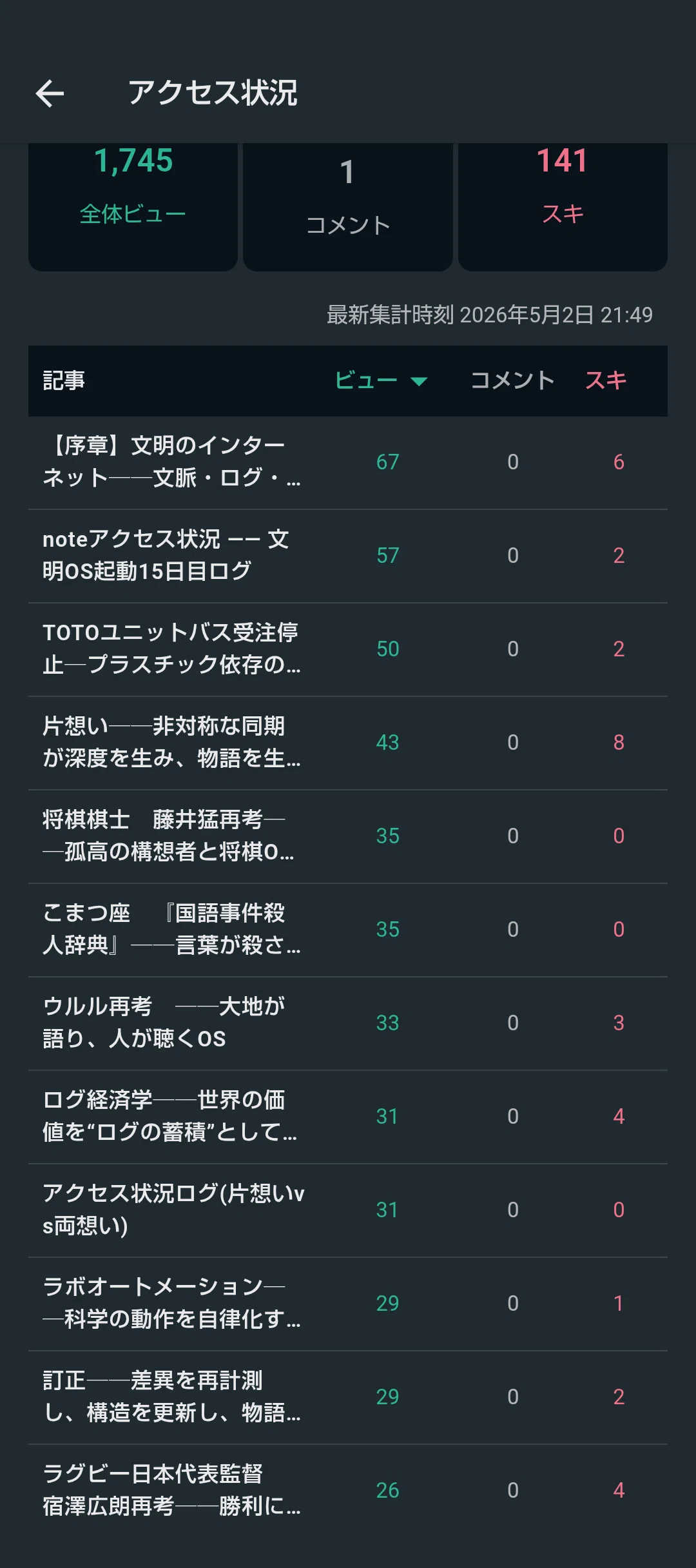Open noteアクセス状況 文明OS起動15日目ログ article
696x1568 pixels.
pos(348,556)
